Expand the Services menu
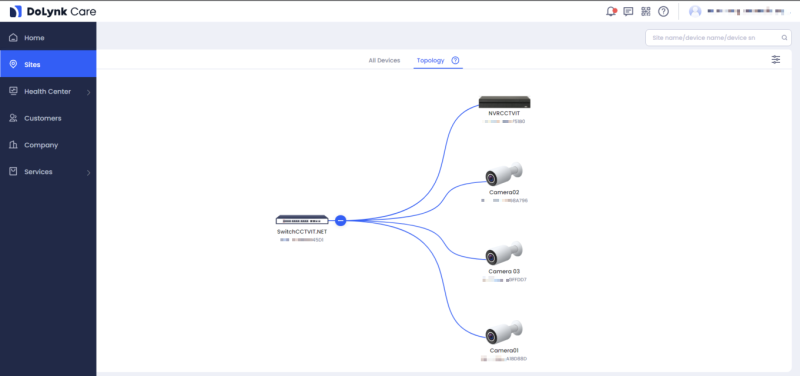The height and width of the screenshot is (376, 800). 48,172
